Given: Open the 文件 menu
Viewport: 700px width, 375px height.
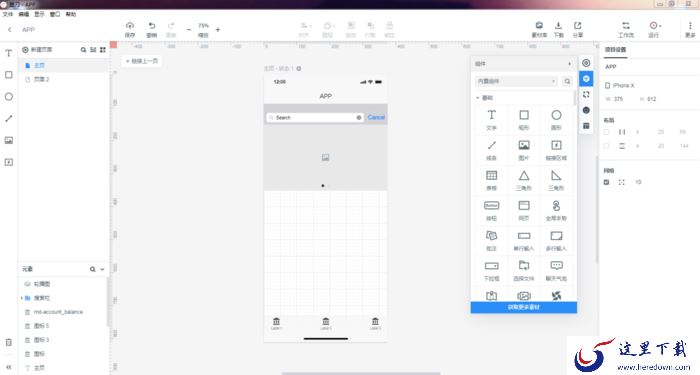Looking at the screenshot, I should (x=8, y=14).
